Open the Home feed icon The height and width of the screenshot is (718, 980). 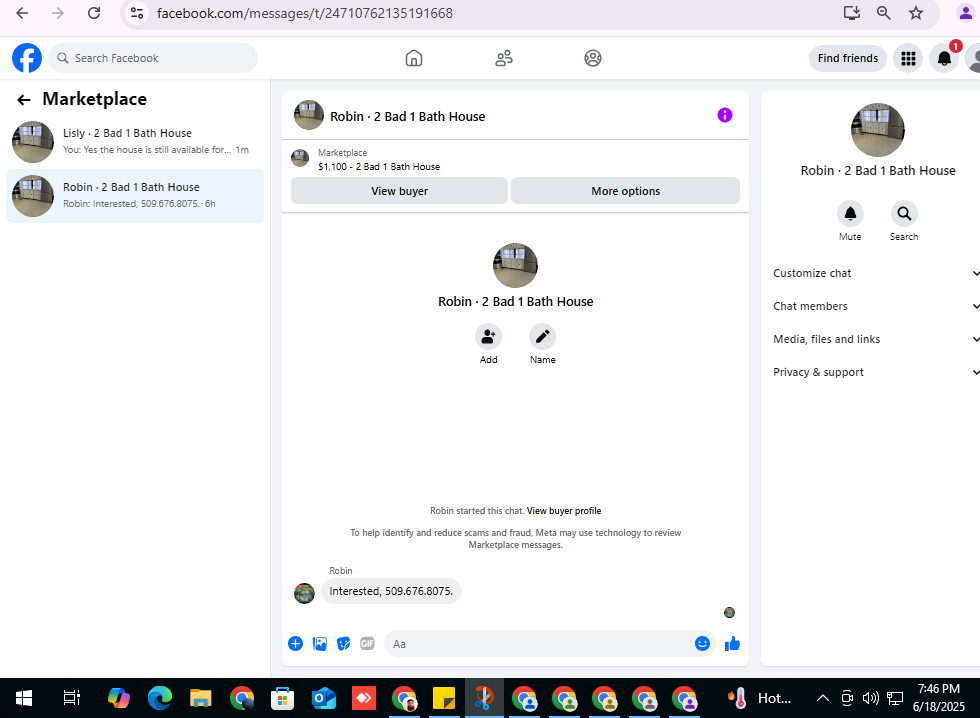(x=414, y=58)
